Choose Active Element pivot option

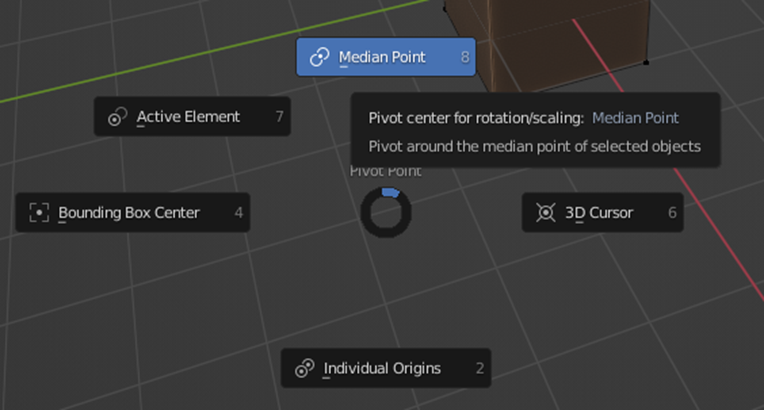coord(192,117)
